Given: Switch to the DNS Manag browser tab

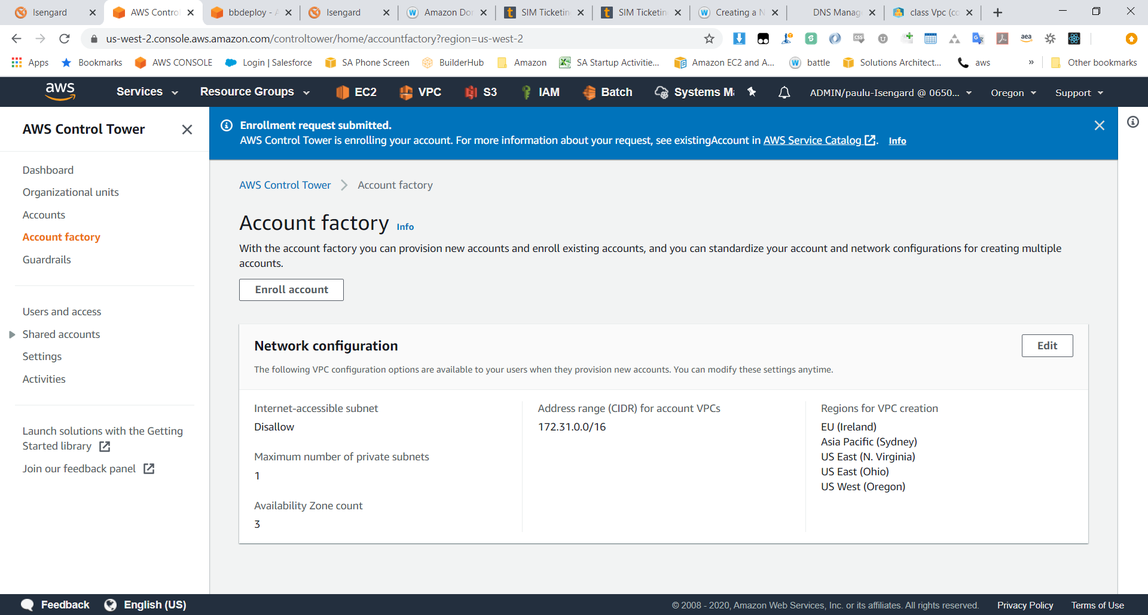Looking at the screenshot, I should (835, 12).
